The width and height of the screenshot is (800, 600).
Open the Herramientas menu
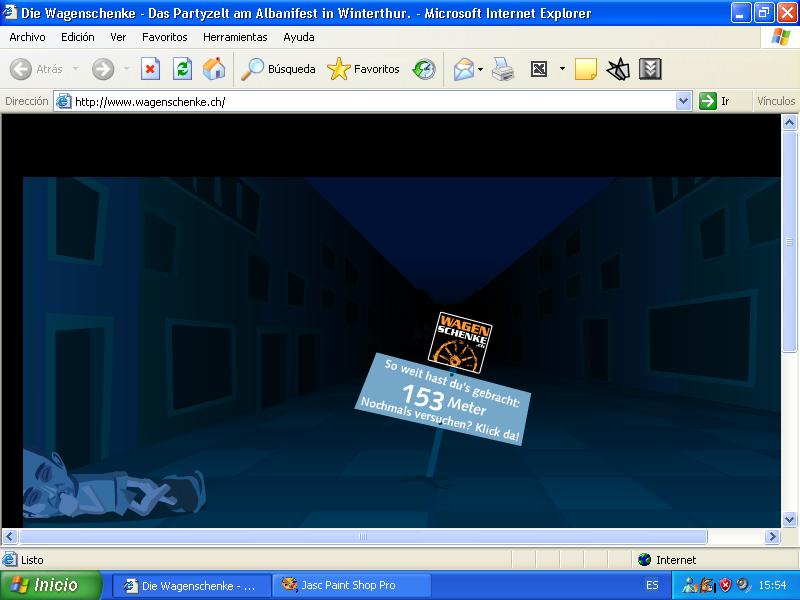tap(235, 37)
